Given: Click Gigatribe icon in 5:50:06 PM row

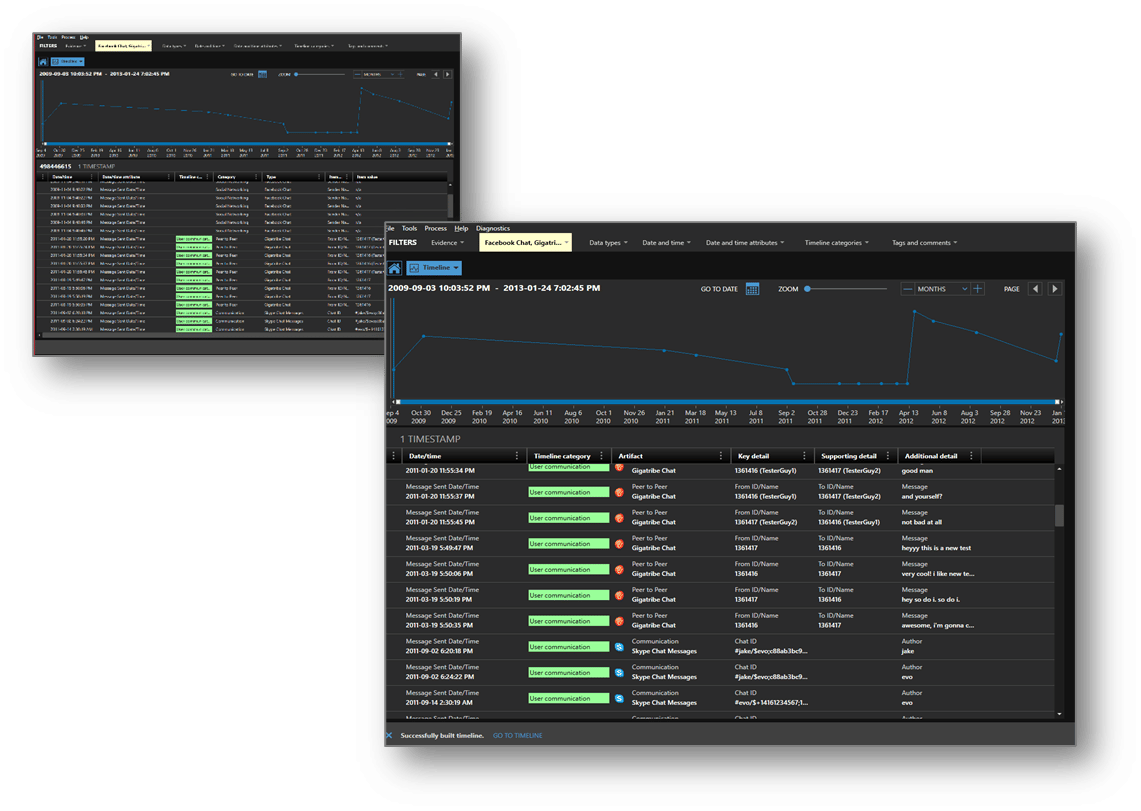Looking at the screenshot, I should pos(619,570).
